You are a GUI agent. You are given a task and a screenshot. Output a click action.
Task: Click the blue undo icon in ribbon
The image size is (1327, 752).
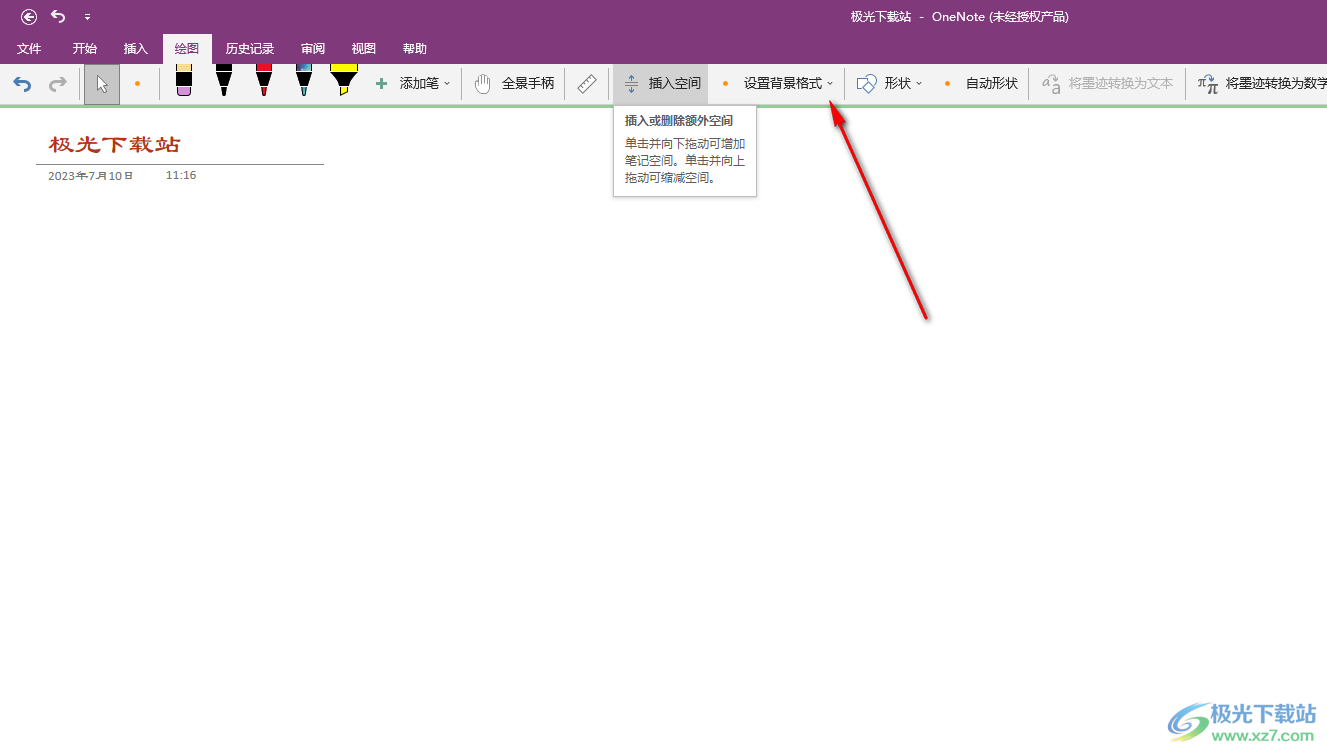point(22,84)
